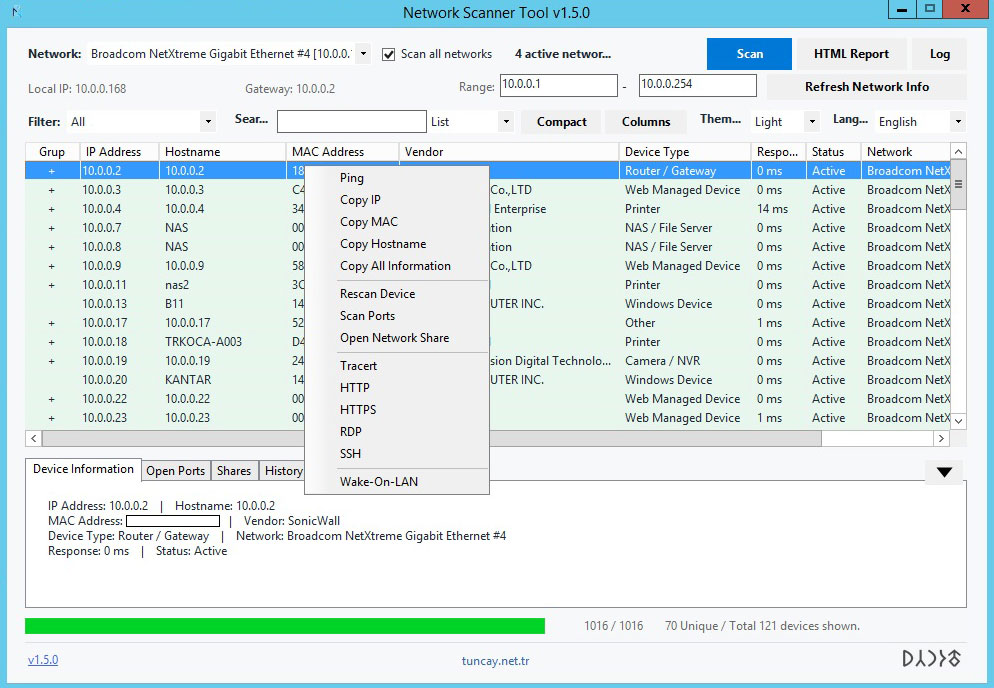The image size is (994, 688).
Task: Sort by Device Type column header
Action: tap(685, 152)
